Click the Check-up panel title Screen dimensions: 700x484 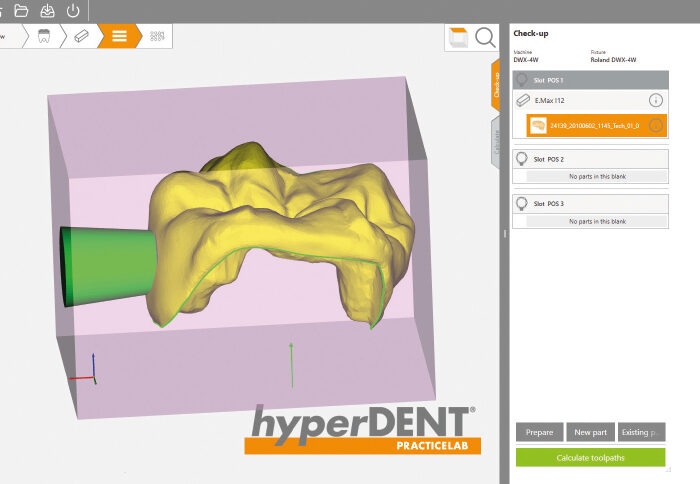click(530, 33)
